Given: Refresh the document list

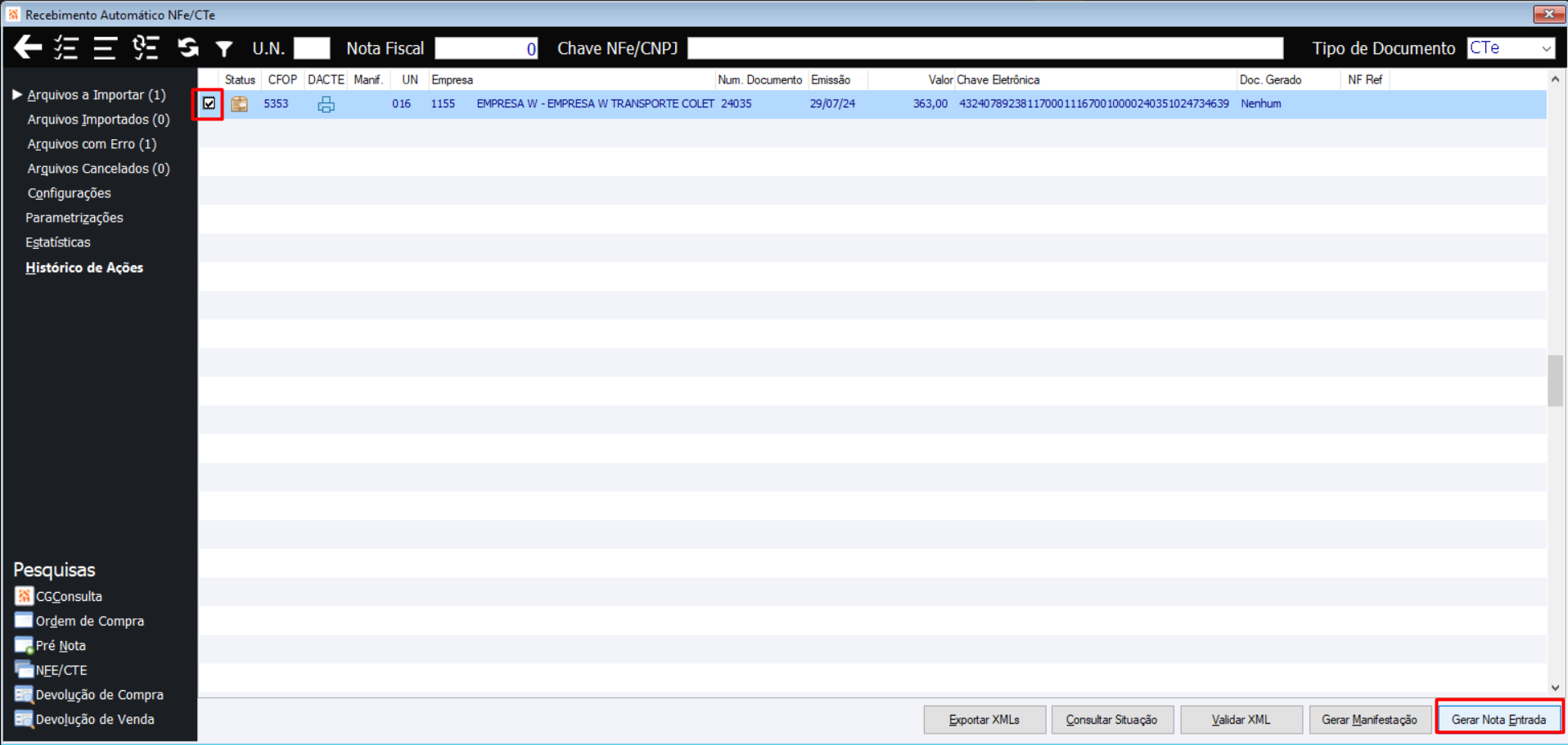Looking at the screenshot, I should (x=188, y=47).
